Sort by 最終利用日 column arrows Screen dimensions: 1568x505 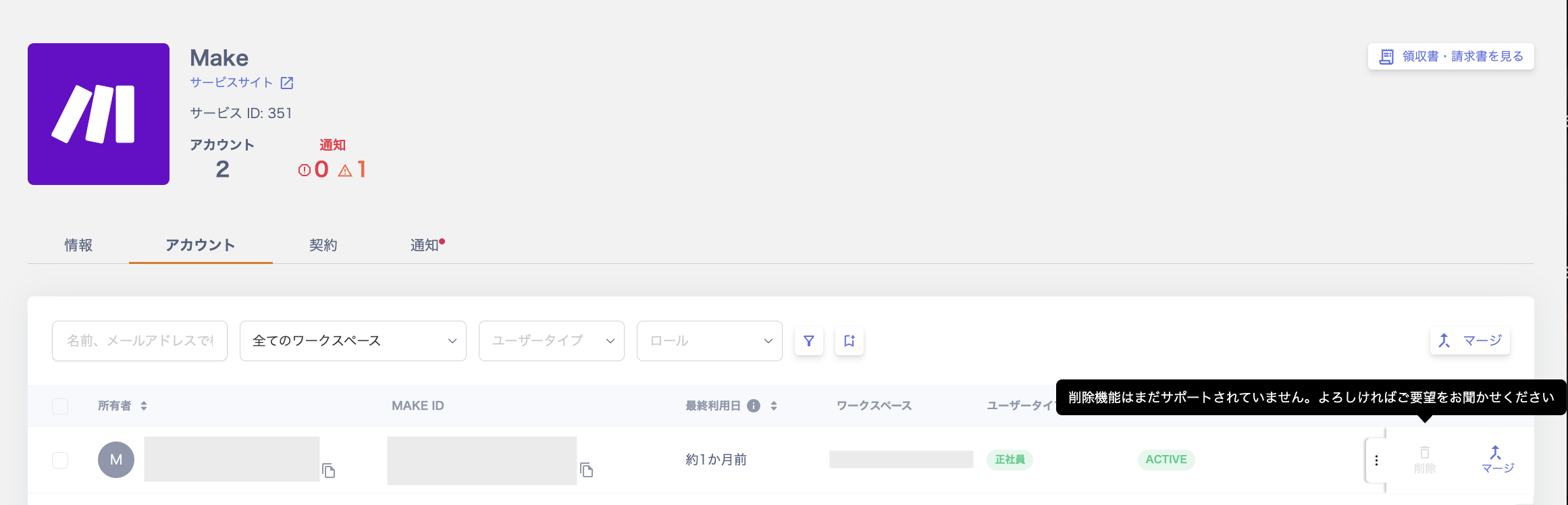[x=774, y=406]
